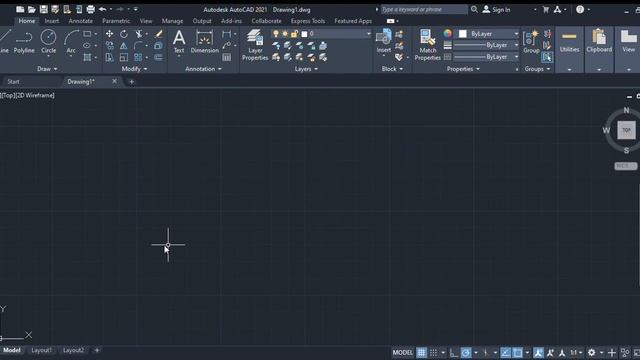Open the Insert ribbon tab
Screen dimensions: 640x360
tap(51, 21)
